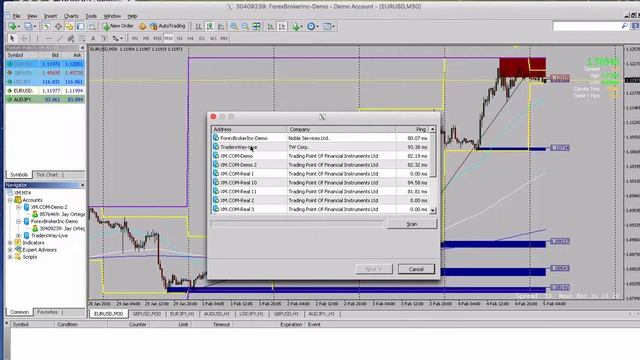Select TradersWay-Live server row
640x360 pixels.
320,147
